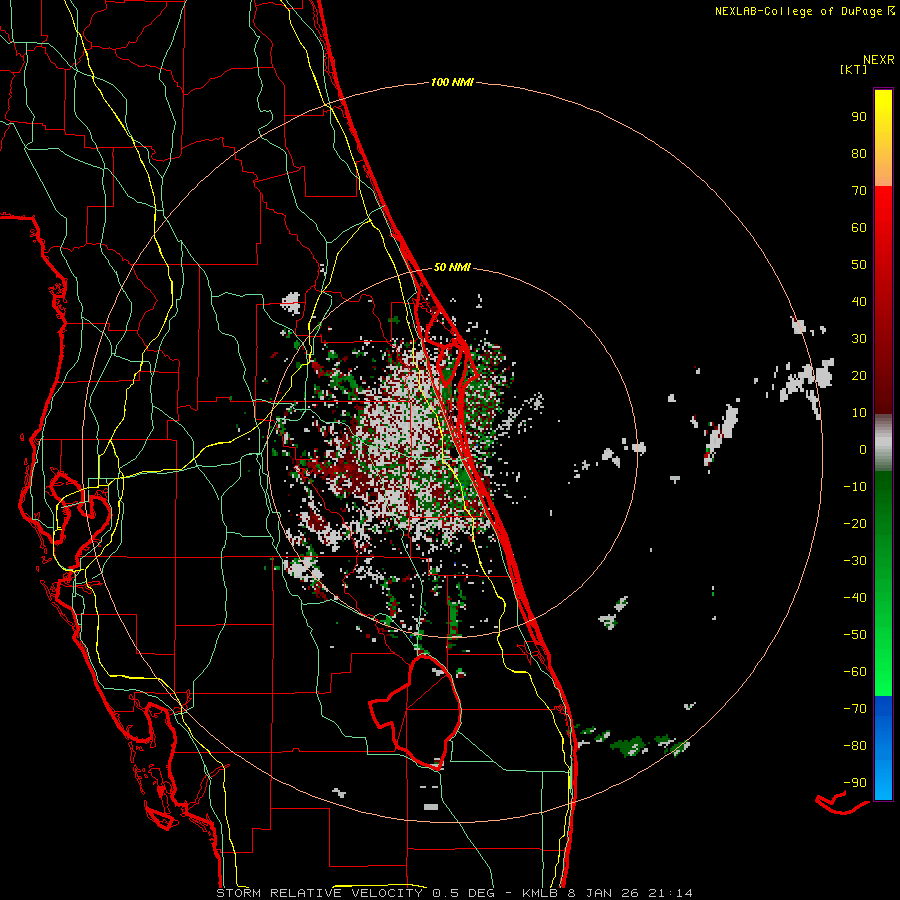Select the 100 NMI range ring label
The width and height of the screenshot is (900, 900).
[x=452, y=82]
